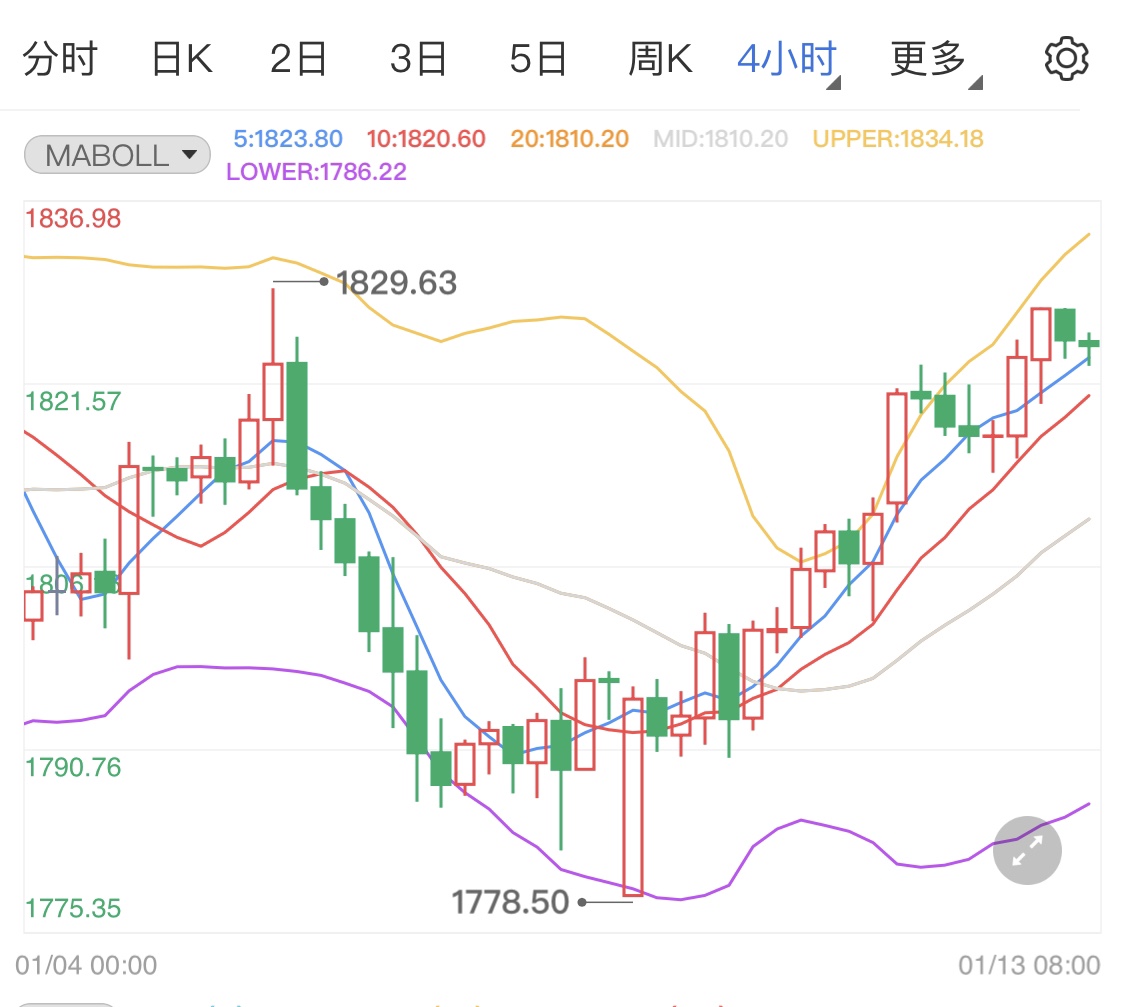Click the UPPER:1834.18 label
Screen dimensions: 1125x1007
pos(898,138)
